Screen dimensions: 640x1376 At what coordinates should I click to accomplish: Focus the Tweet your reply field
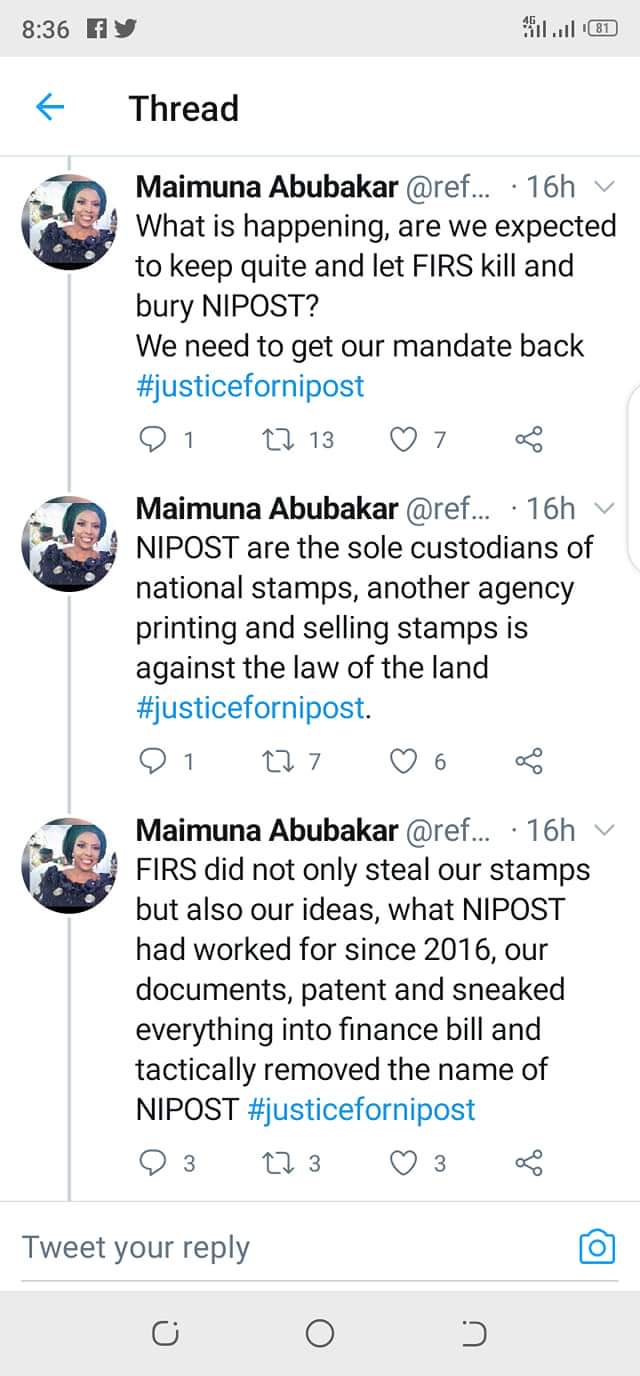pyautogui.click(x=280, y=1247)
